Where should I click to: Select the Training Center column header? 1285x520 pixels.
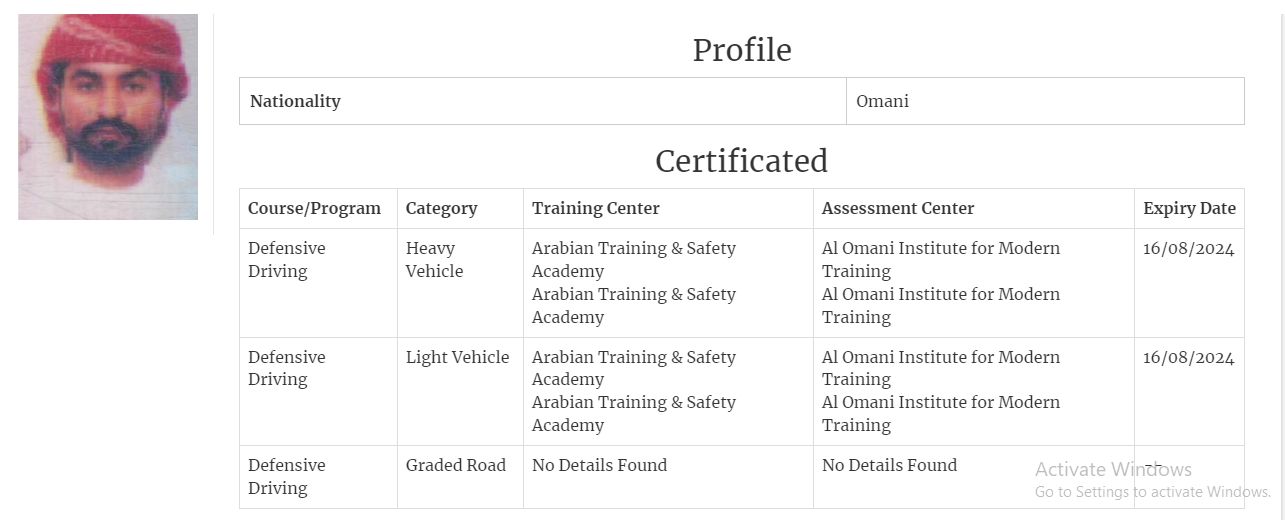(596, 208)
